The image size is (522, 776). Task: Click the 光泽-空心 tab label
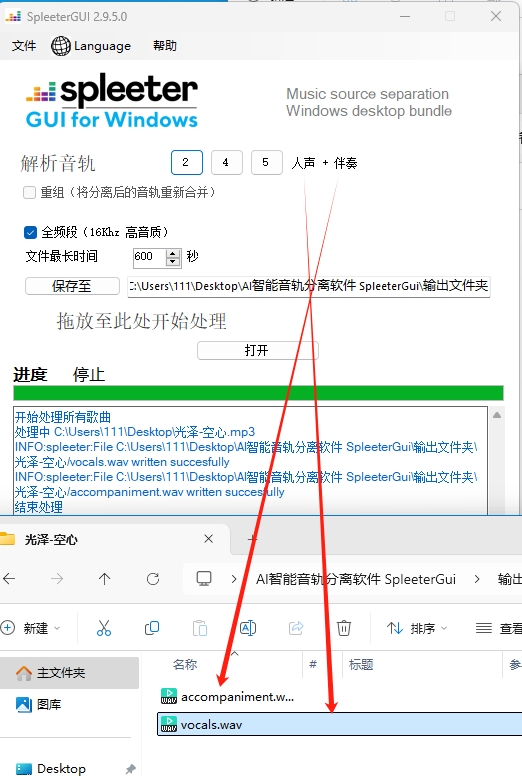[51, 539]
